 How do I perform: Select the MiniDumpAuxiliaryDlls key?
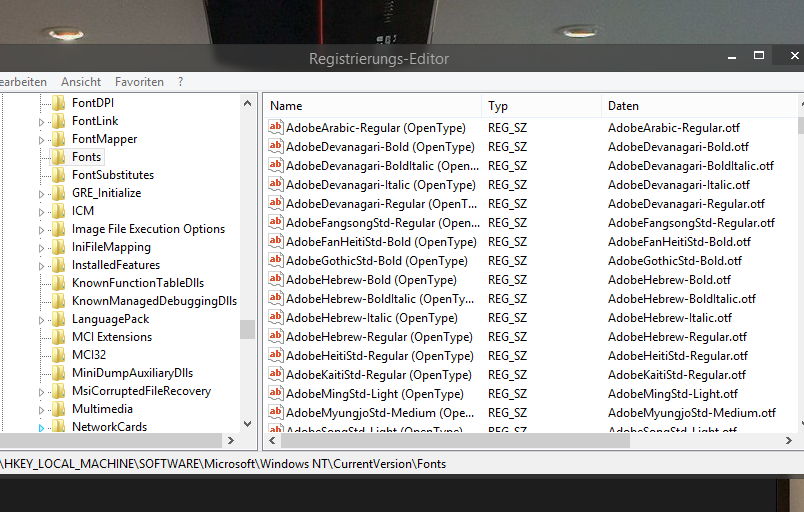(132, 373)
